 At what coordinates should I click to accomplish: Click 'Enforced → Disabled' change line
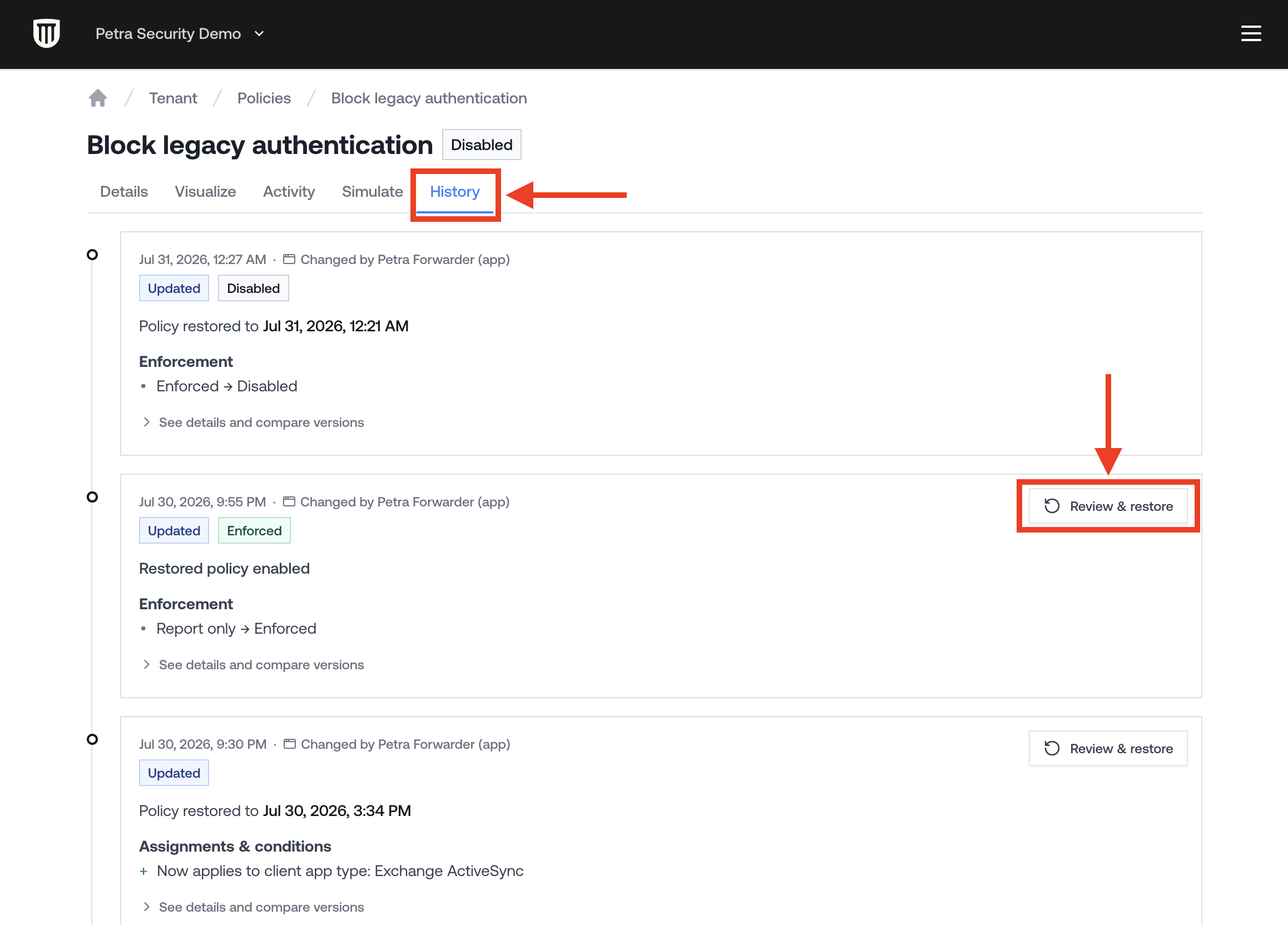pyautogui.click(x=226, y=386)
